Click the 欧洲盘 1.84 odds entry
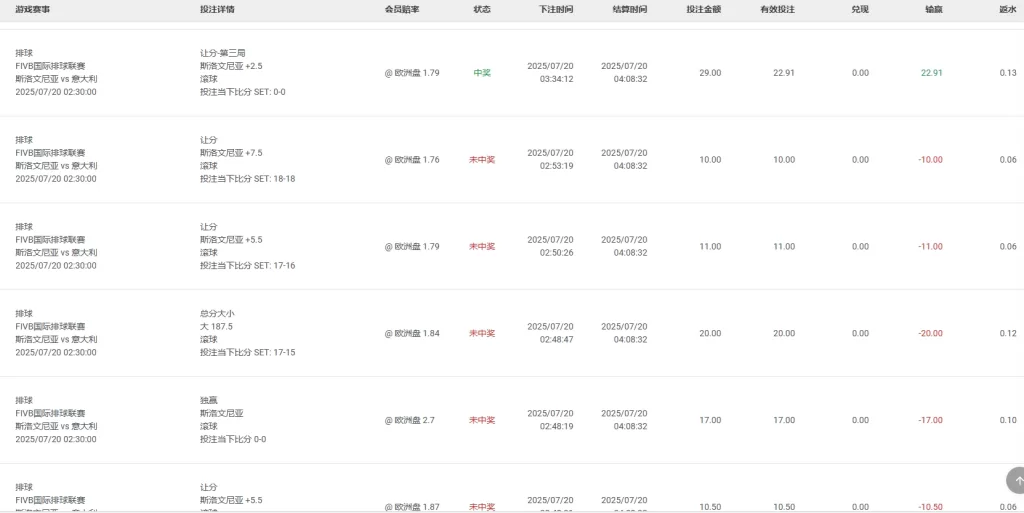Screen dimensions: 1024x513 tap(412, 333)
